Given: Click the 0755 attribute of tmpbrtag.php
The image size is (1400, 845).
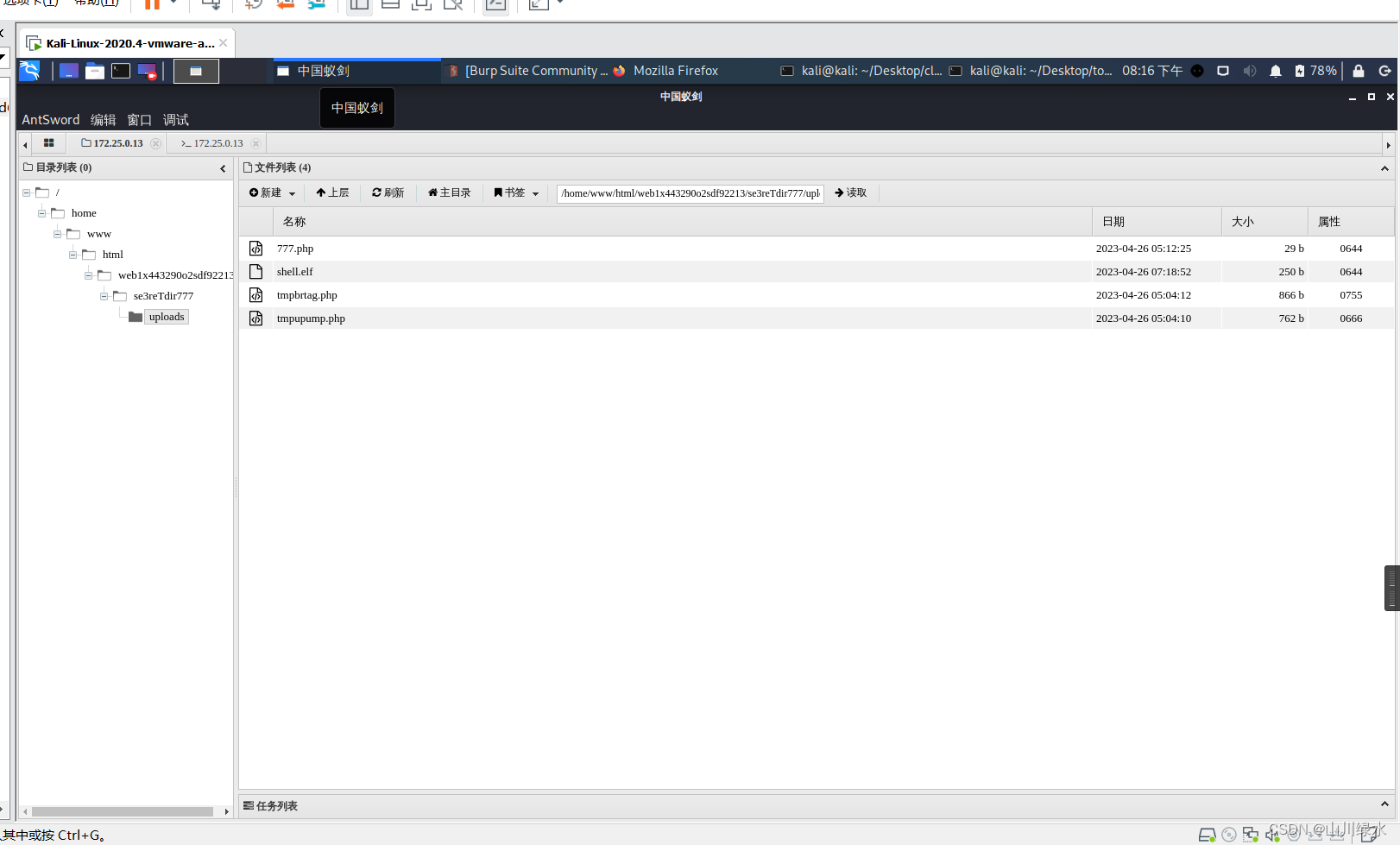Looking at the screenshot, I should [1351, 295].
